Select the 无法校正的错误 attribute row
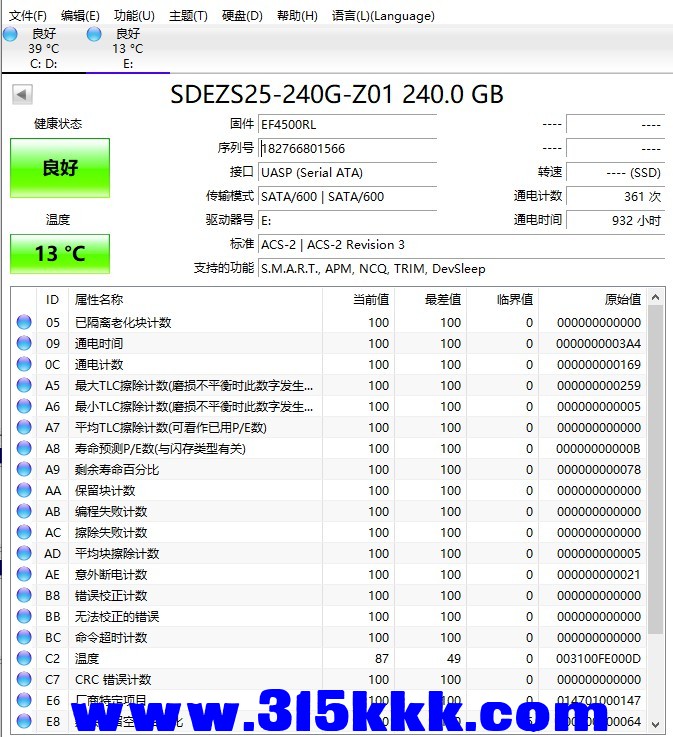This screenshot has width=673, height=737. (329, 616)
